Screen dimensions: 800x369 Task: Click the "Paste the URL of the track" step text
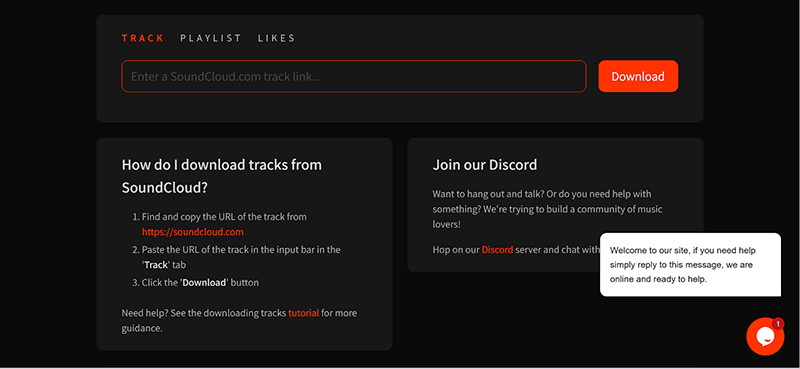click(x=241, y=257)
